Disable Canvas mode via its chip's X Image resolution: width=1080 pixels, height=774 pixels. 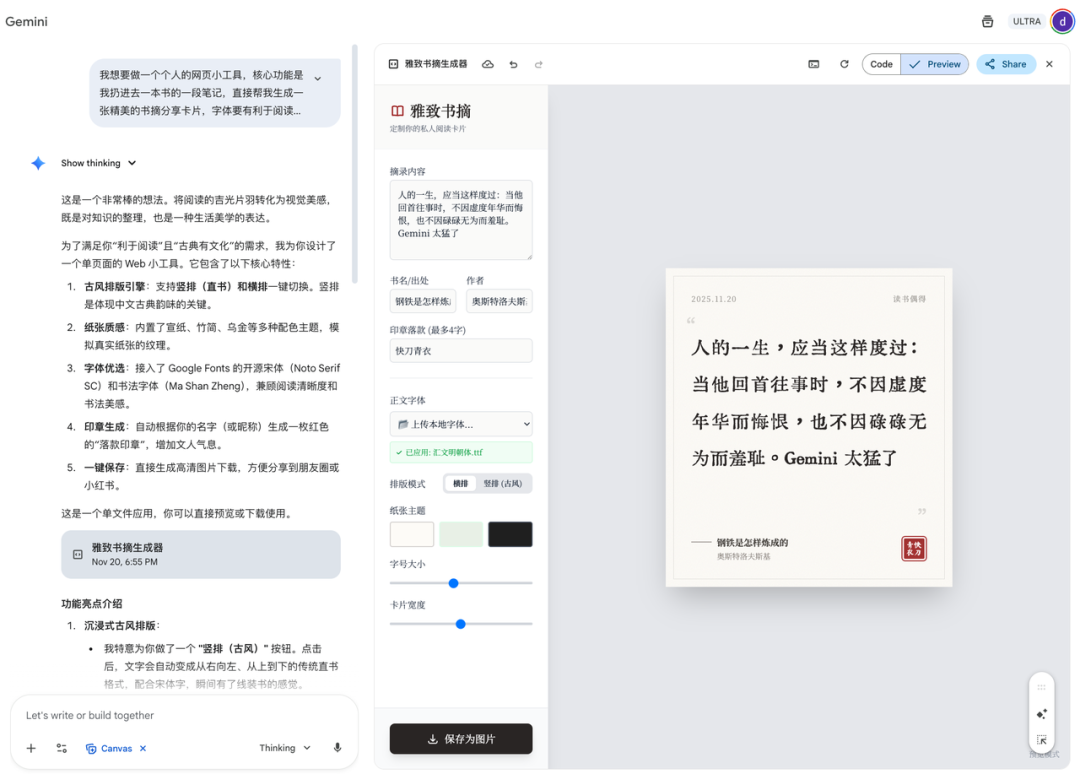pyautogui.click(x=141, y=747)
